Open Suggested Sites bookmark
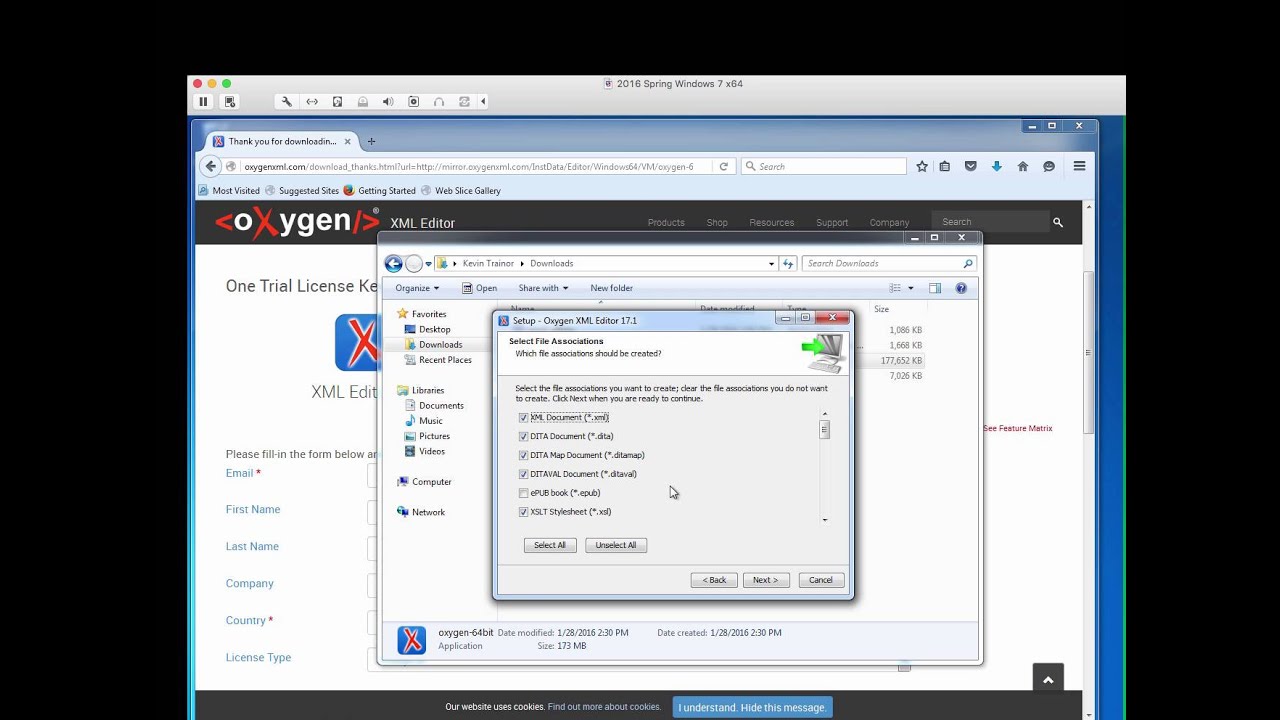The height and width of the screenshot is (720, 1280). coord(302,190)
